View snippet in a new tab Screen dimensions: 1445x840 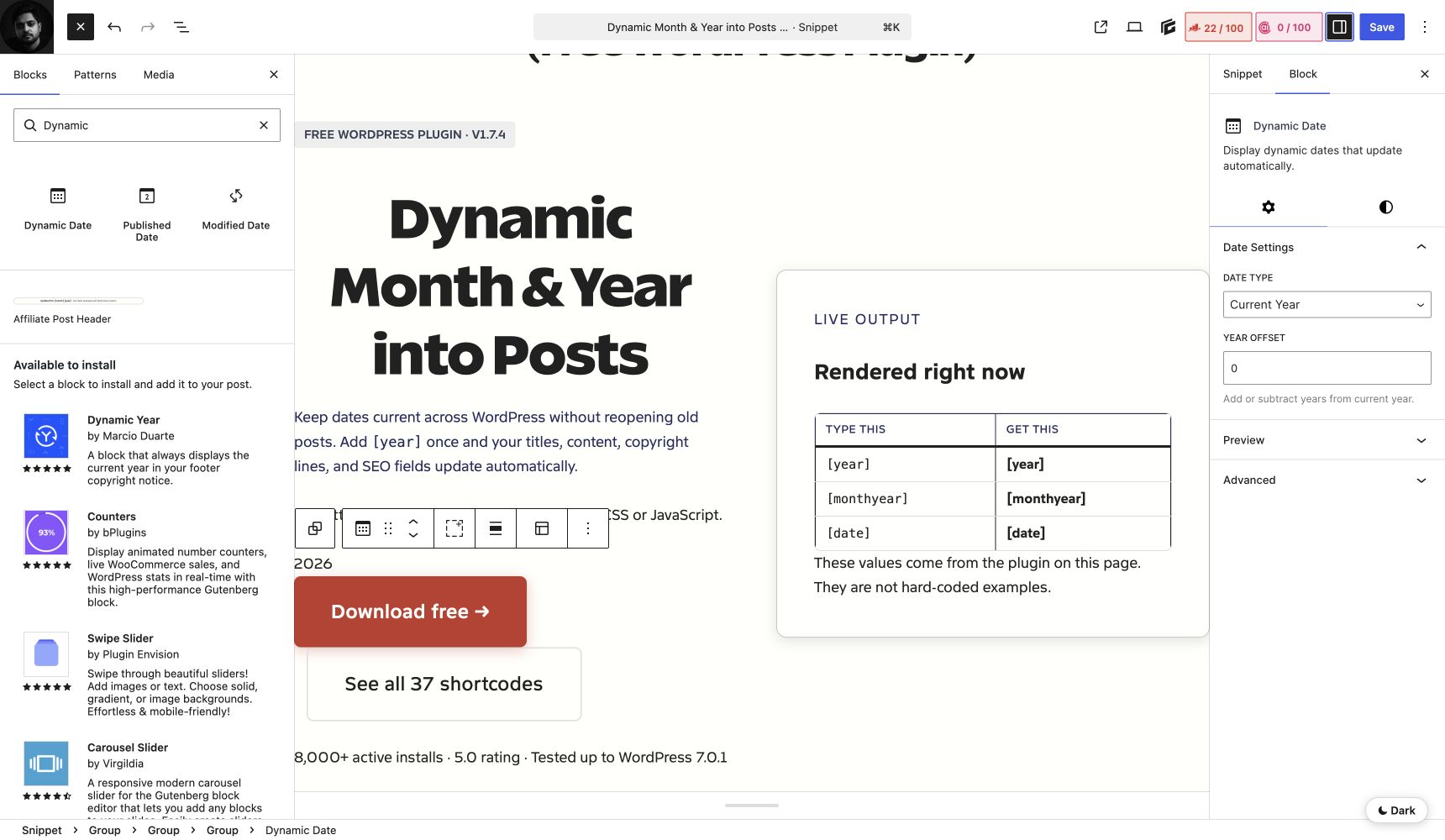point(1101,27)
